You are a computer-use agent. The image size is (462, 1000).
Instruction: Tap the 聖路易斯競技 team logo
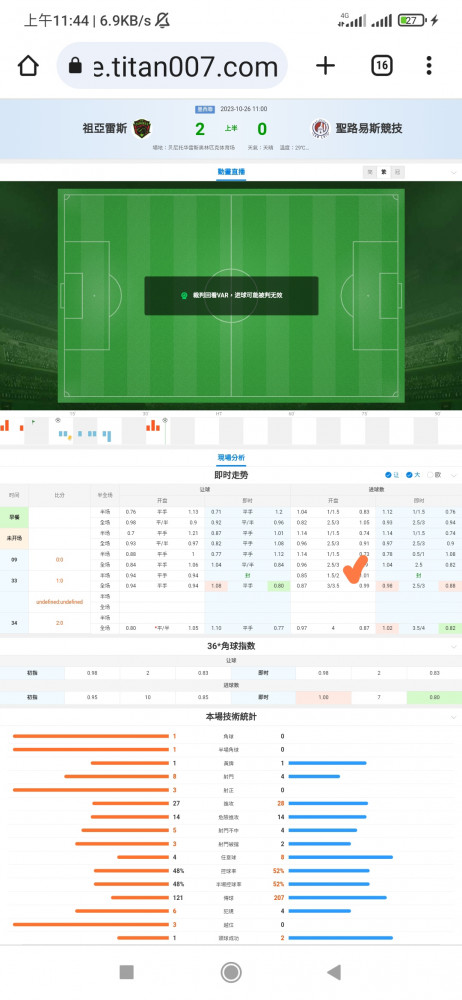(x=320, y=129)
